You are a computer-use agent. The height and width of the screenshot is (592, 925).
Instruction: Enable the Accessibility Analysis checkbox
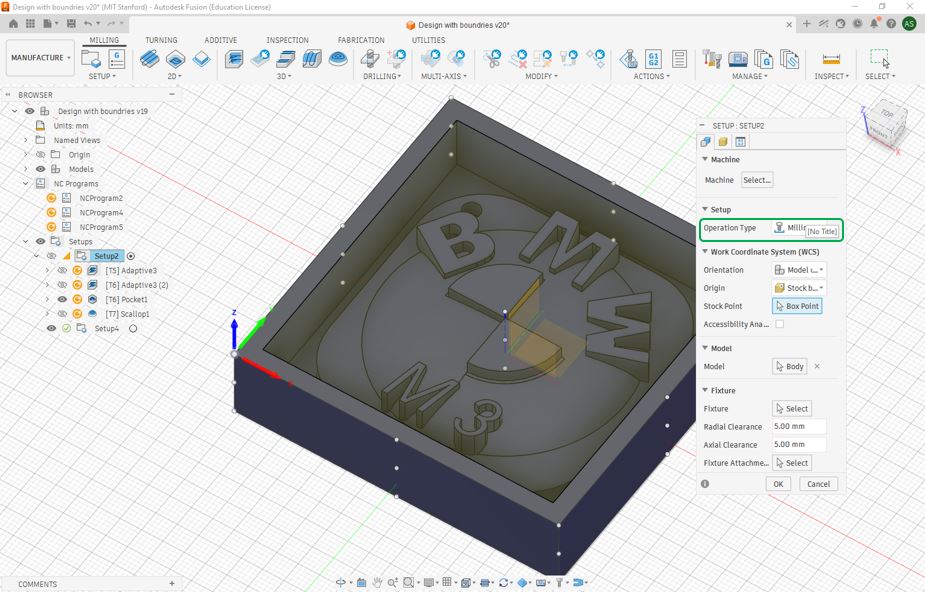[779, 324]
